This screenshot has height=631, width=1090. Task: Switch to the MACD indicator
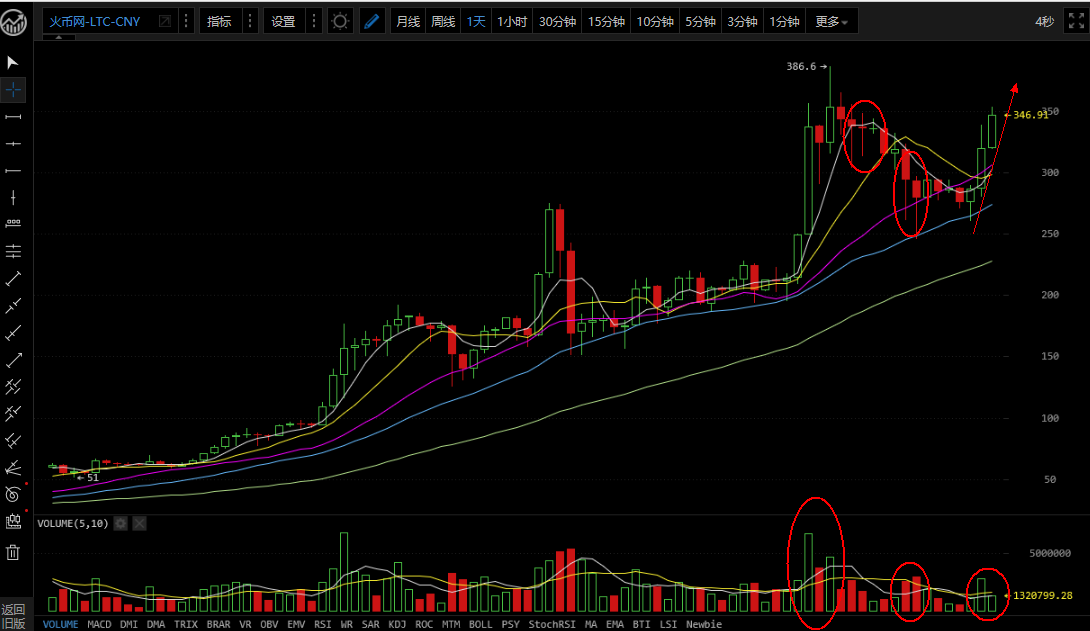[x=99, y=624]
